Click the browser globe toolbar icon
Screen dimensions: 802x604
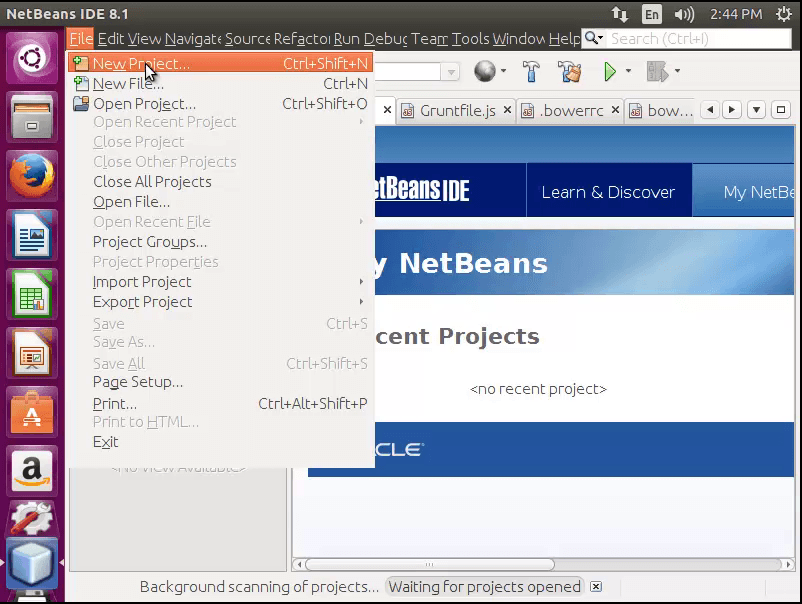(x=484, y=71)
